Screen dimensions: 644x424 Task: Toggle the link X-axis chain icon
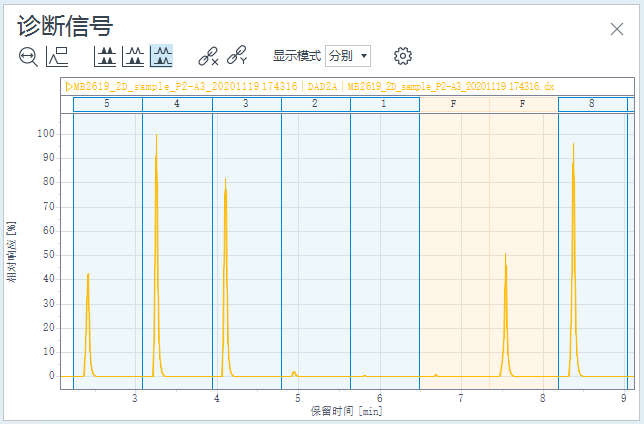click(208, 56)
